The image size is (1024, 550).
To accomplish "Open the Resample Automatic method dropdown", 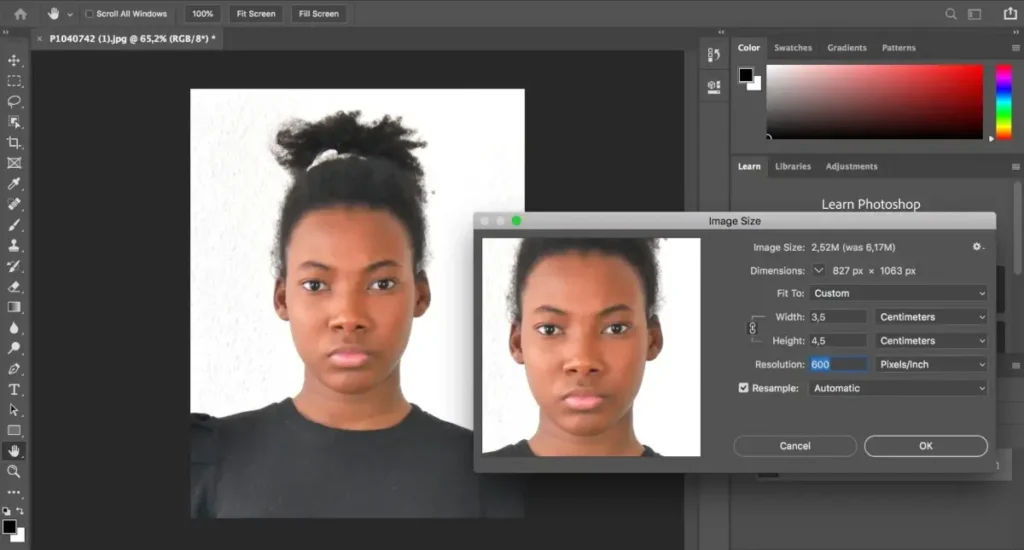I will (898, 388).
